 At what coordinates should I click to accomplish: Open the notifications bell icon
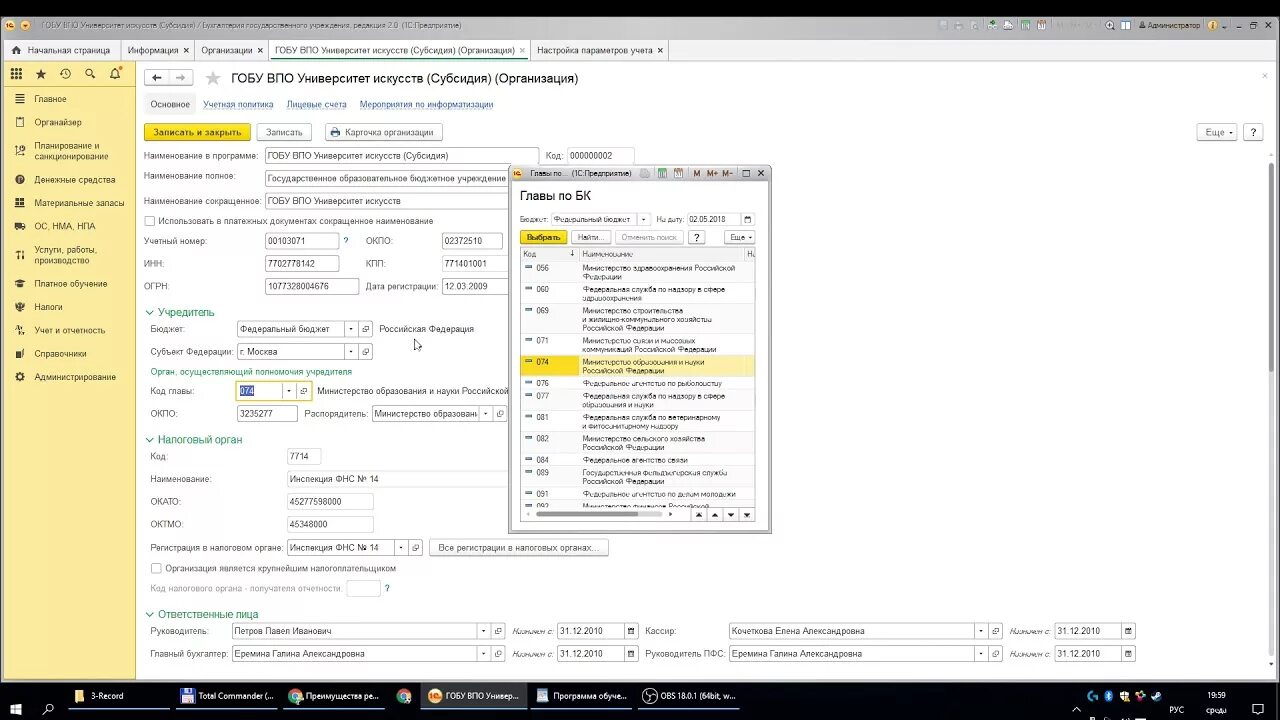[115, 74]
